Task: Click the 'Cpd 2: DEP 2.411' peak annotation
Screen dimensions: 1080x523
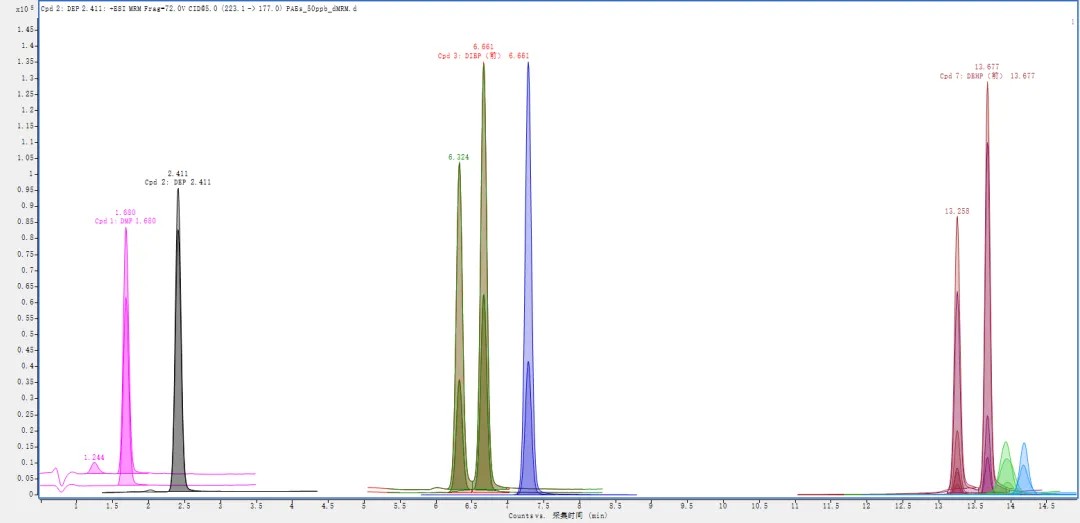Action: click(178, 183)
